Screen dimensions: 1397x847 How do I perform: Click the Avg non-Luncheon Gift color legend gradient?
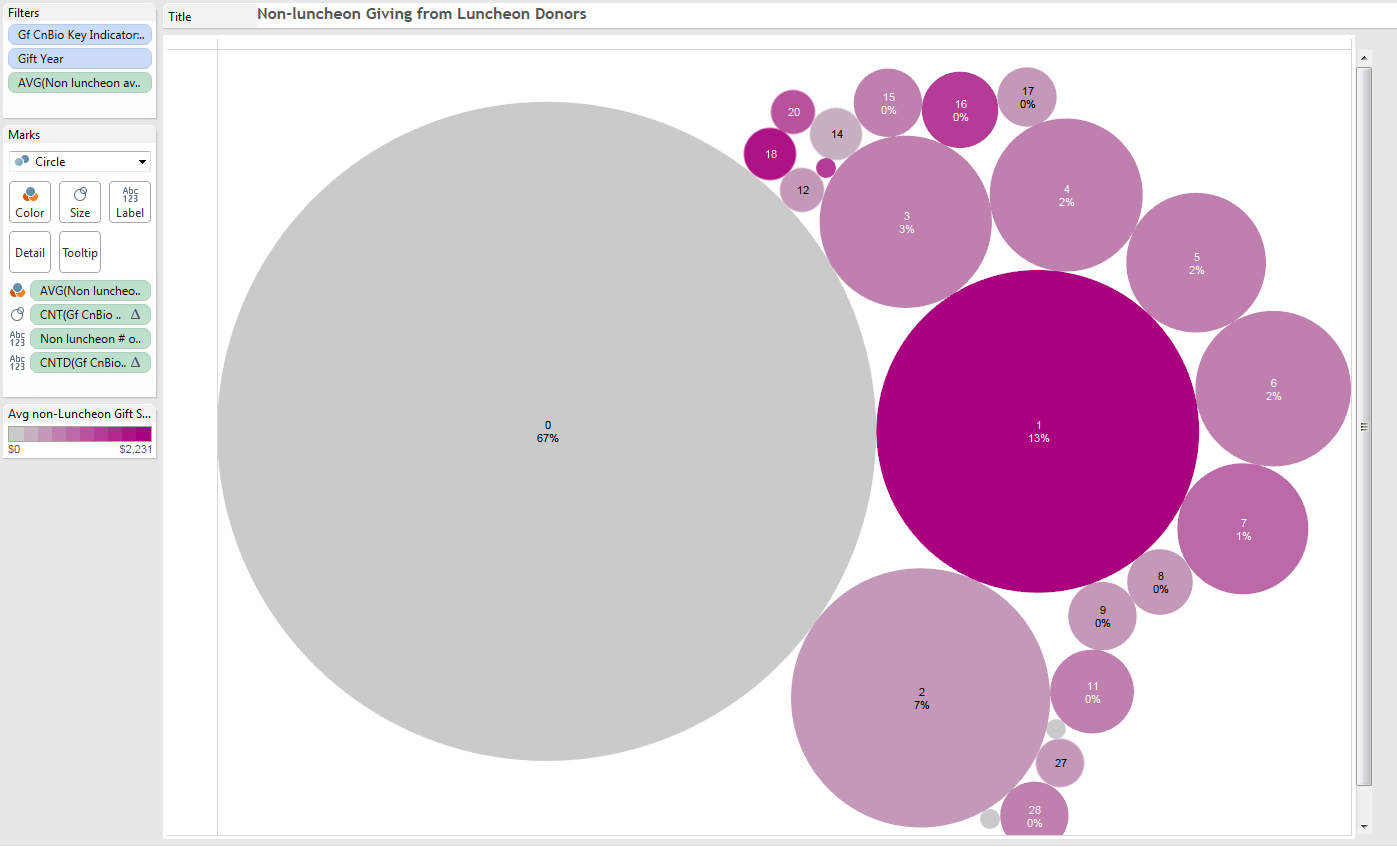[x=80, y=434]
